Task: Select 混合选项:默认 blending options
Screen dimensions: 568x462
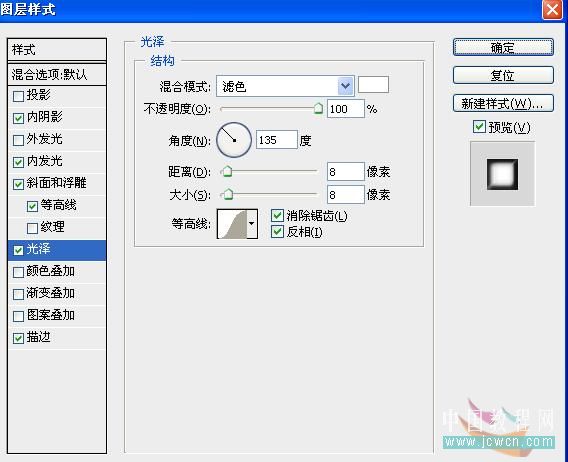Action: pyautogui.click(x=57, y=75)
